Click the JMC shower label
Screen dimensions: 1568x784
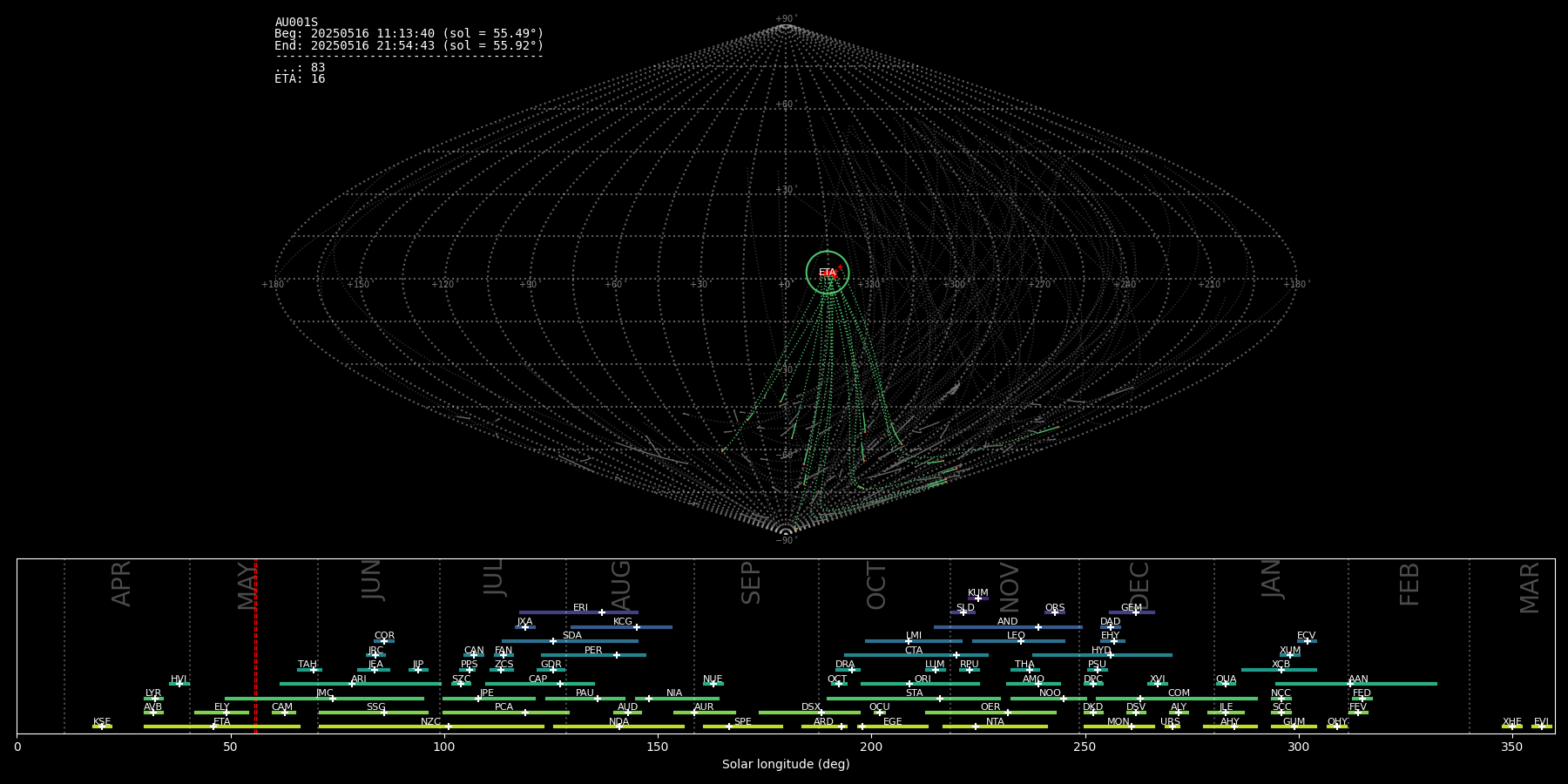click(x=325, y=693)
